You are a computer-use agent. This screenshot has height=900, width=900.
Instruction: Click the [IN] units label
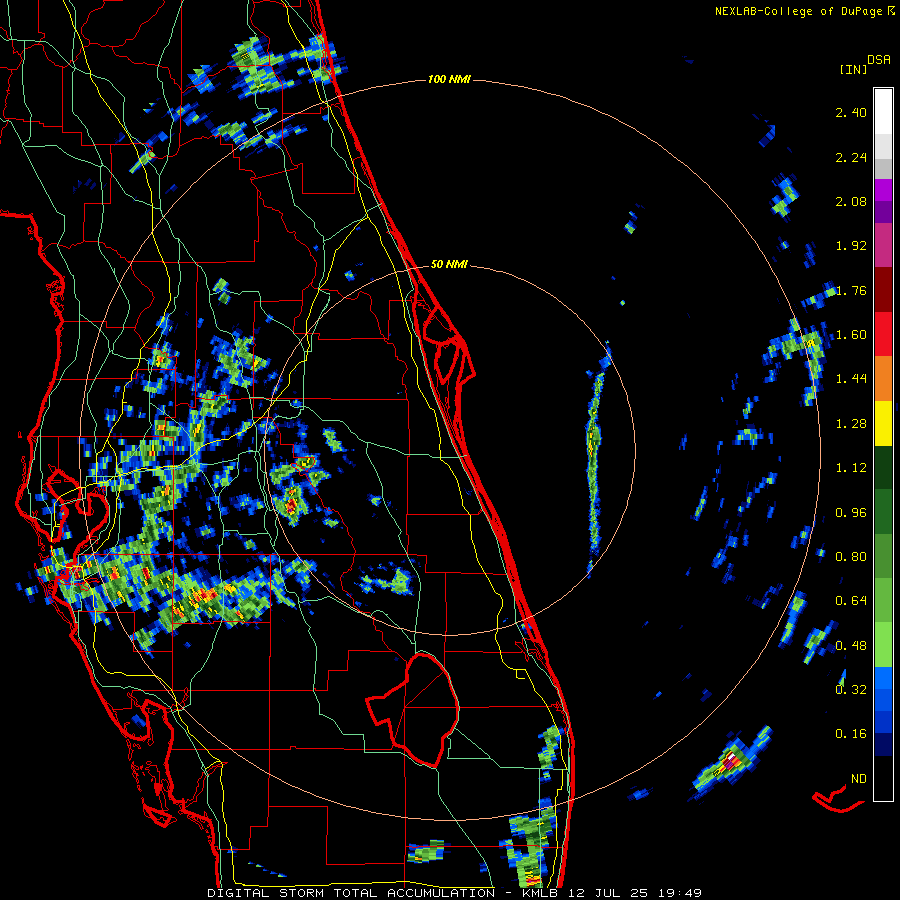click(854, 69)
